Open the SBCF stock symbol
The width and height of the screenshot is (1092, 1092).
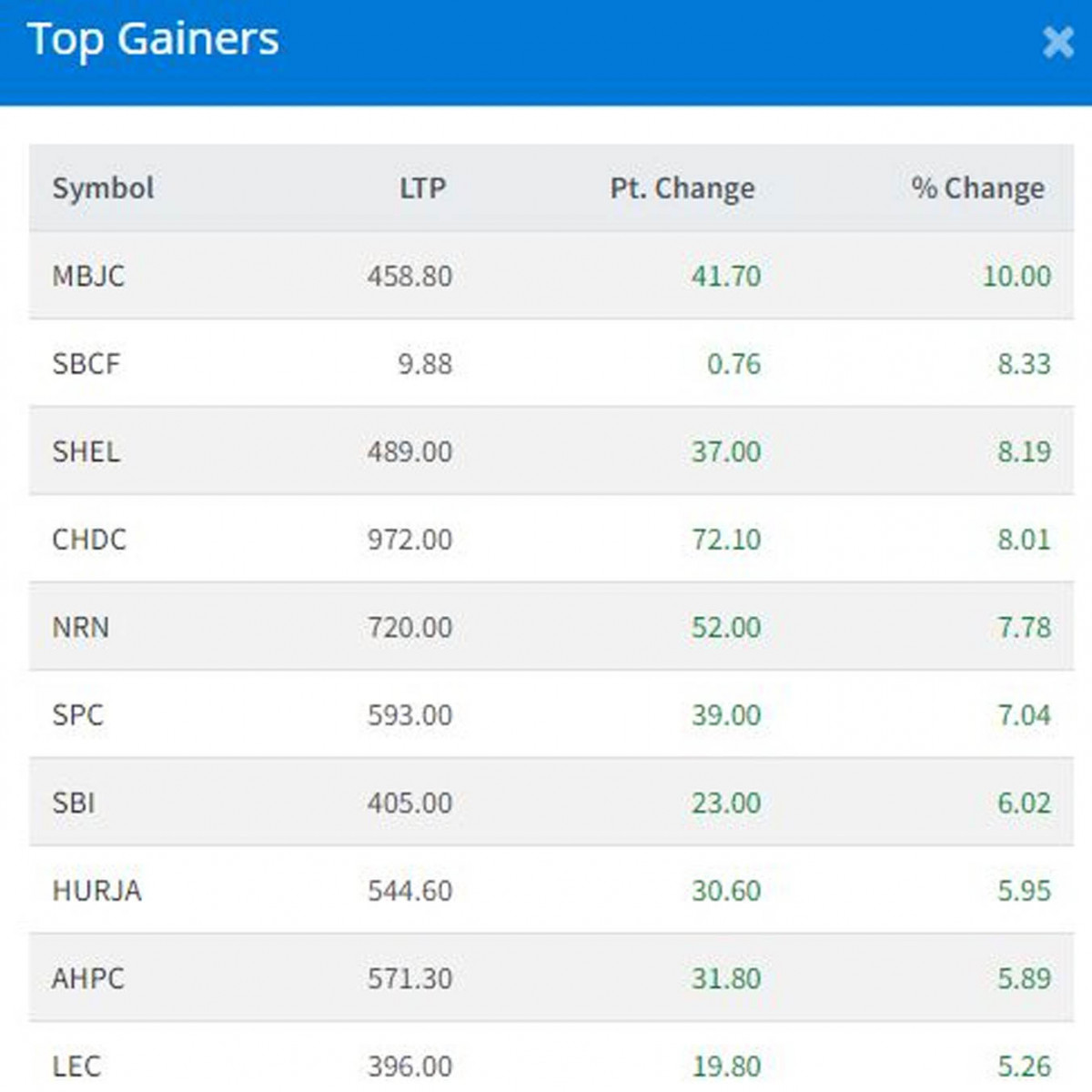(86, 364)
